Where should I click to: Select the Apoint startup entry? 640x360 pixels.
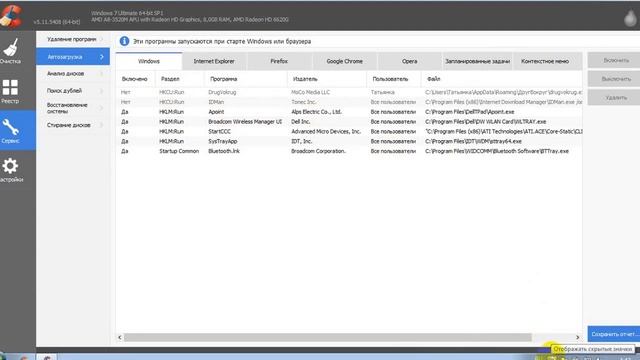[349, 112]
